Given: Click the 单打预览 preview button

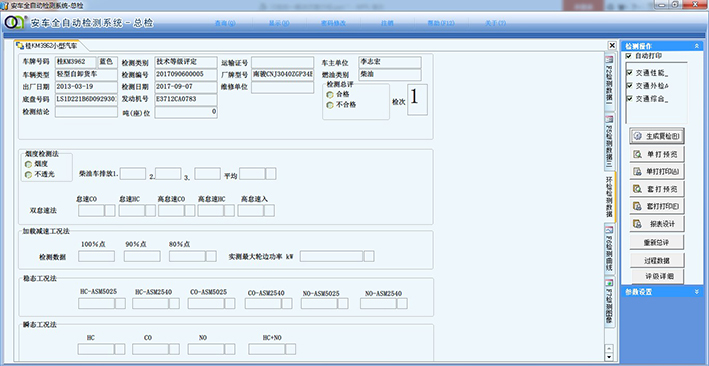Looking at the screenshot, I should point(657,154).
